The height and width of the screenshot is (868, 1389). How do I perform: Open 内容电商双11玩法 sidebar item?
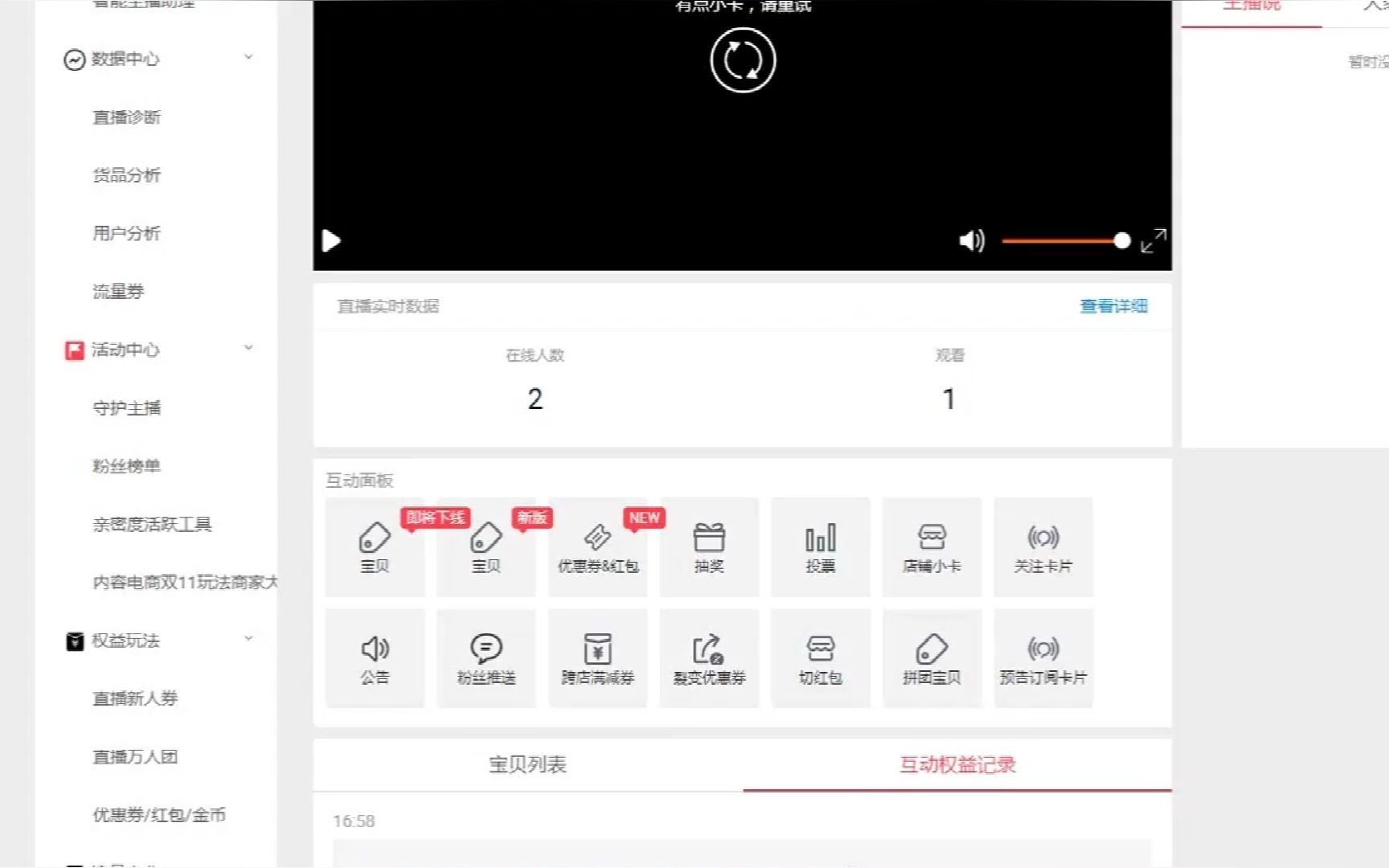[x=185, y=583]
